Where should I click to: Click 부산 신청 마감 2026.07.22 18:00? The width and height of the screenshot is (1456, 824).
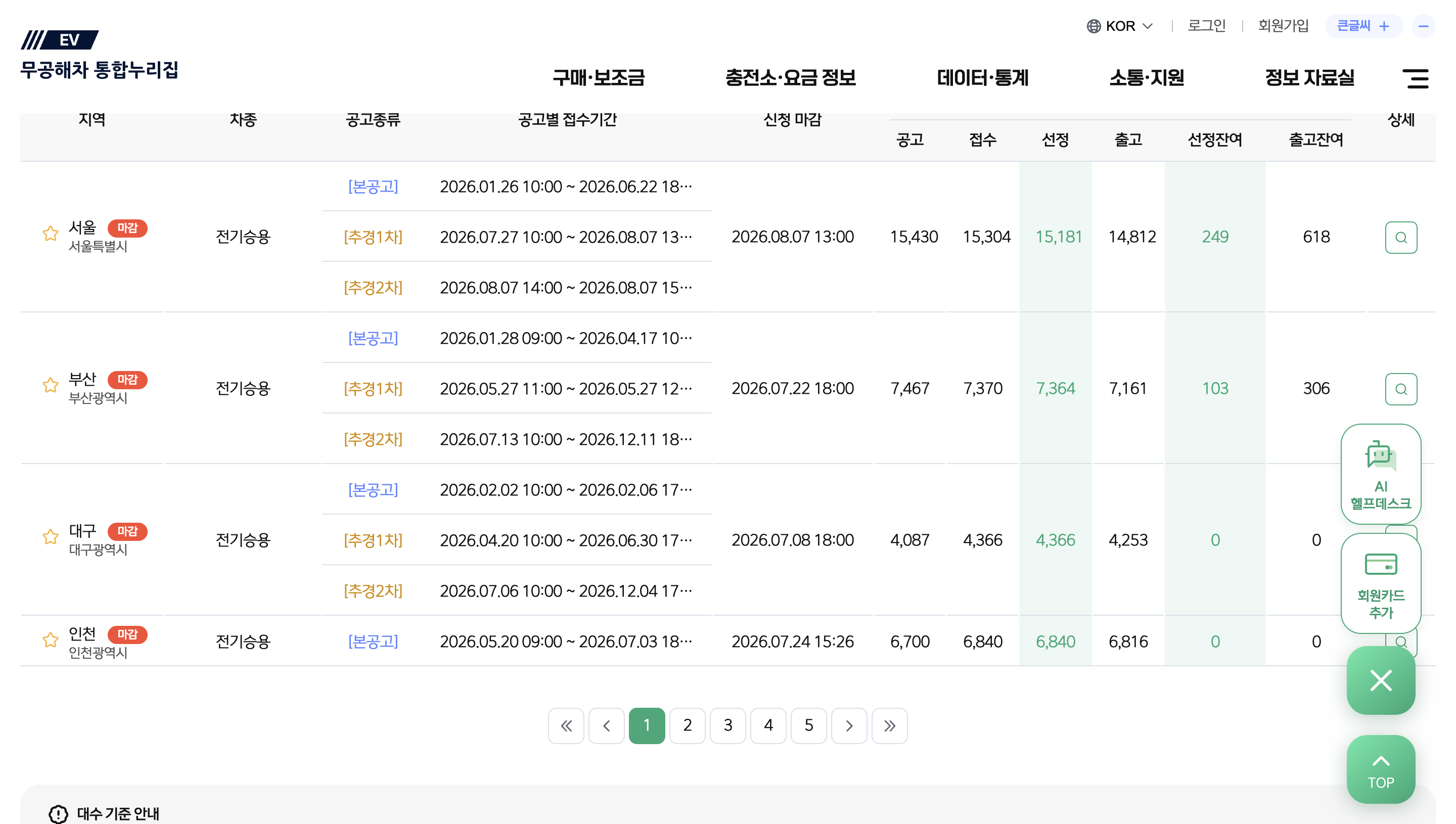[792, 389]
